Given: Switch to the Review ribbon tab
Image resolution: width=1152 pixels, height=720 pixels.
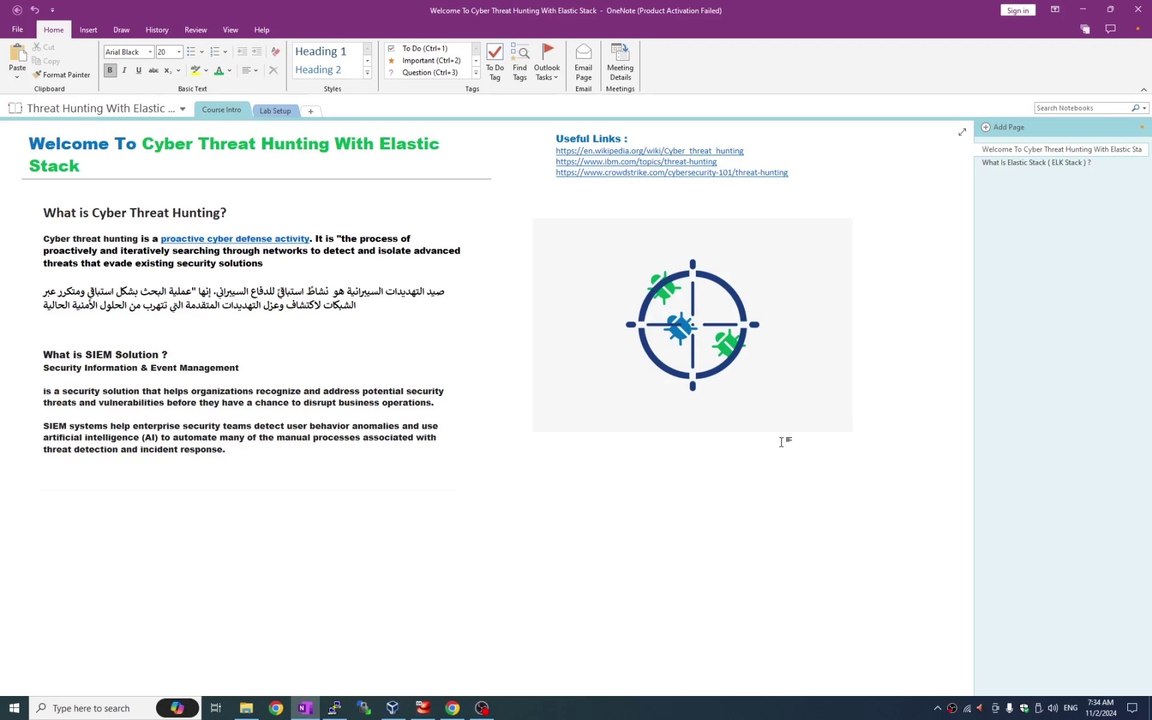Looking at the screenshot, I should (195, 30).
